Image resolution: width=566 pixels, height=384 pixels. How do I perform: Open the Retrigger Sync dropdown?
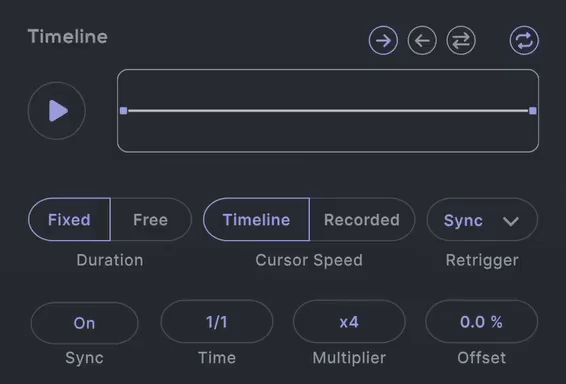click(x=482, y=219)
